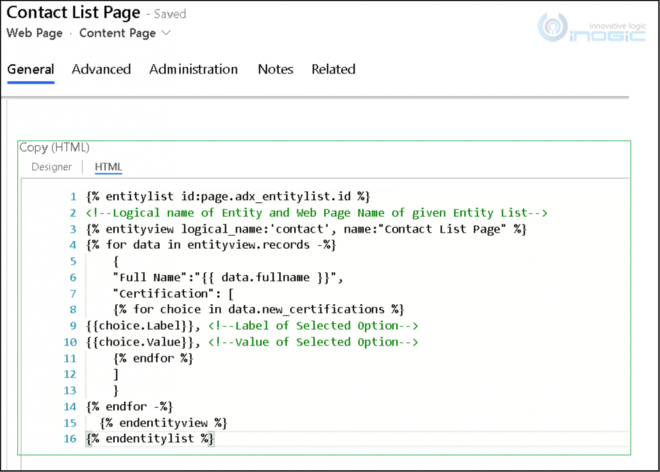This screenshot has height=472, width=660.
Task: Expand the Content Page form selector chevron
Action: coord(166,33)
